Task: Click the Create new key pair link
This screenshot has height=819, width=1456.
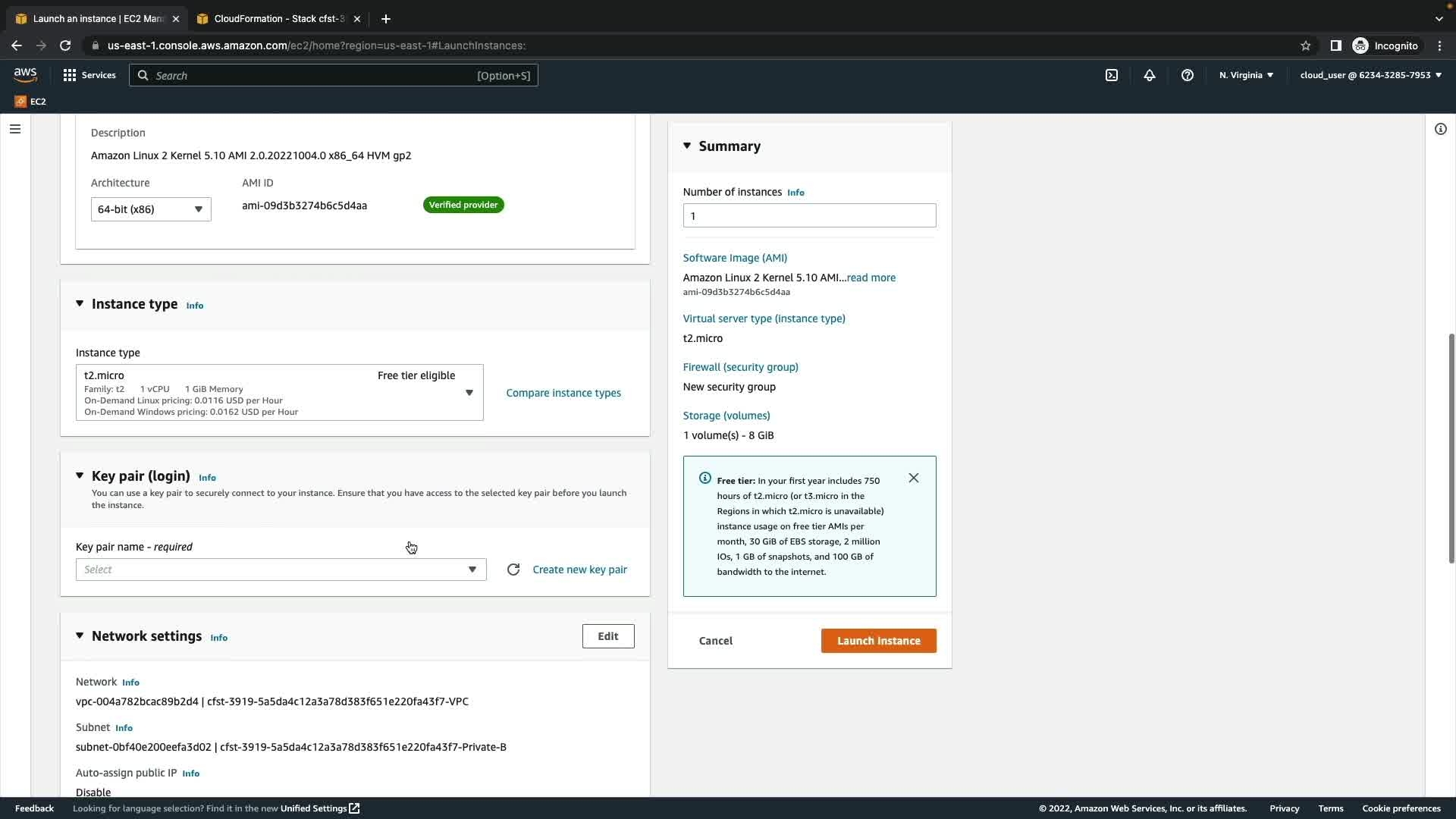Action: pos(579,570)
